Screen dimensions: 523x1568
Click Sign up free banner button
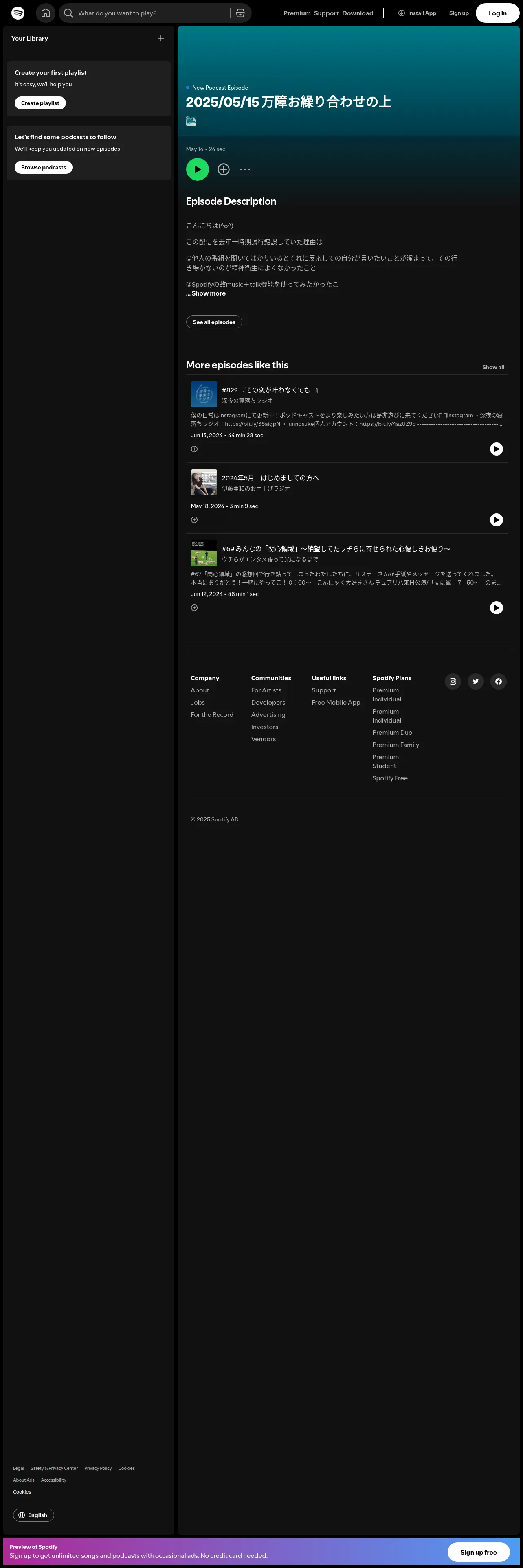pos(479,1552)
